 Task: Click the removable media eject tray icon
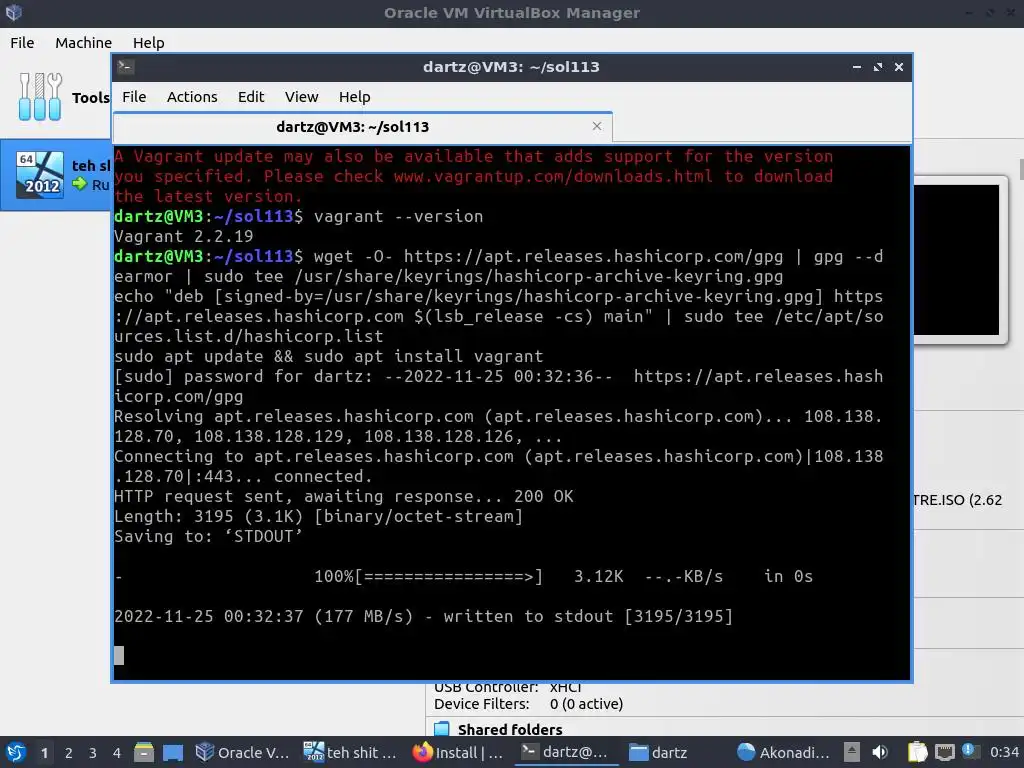coord(851,752)
